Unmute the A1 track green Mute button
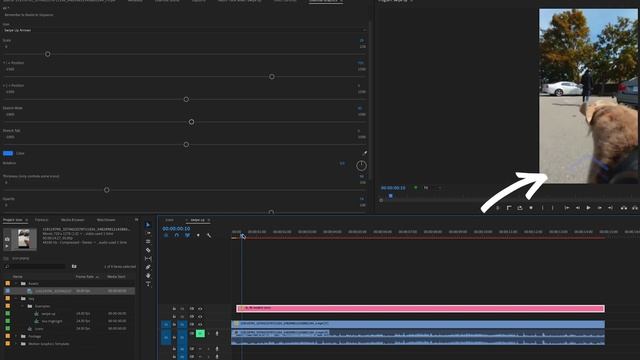 pos(200,333)
